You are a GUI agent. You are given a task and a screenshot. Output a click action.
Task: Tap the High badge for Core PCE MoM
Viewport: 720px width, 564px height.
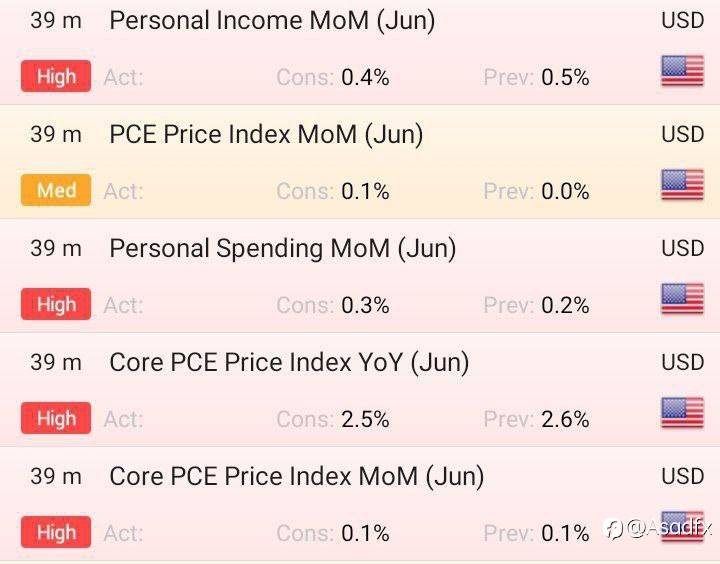coord(56,532)
